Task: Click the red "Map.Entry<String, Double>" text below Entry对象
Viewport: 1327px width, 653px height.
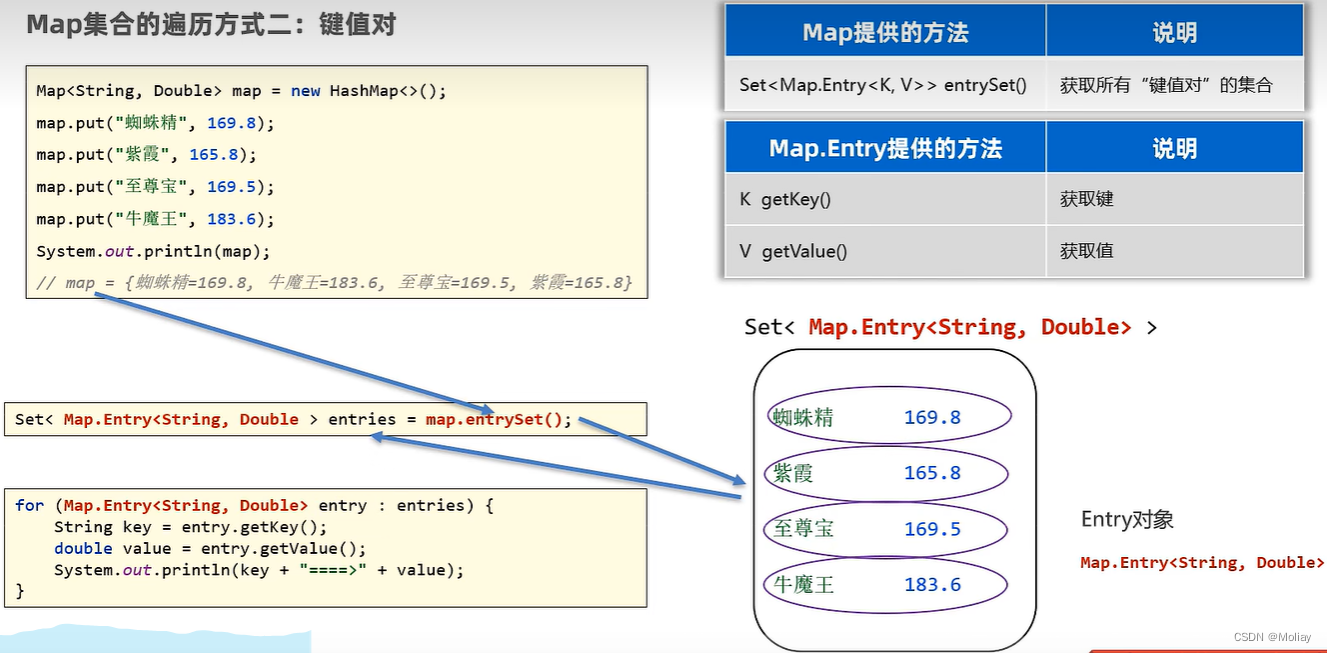Action: 1202,563
